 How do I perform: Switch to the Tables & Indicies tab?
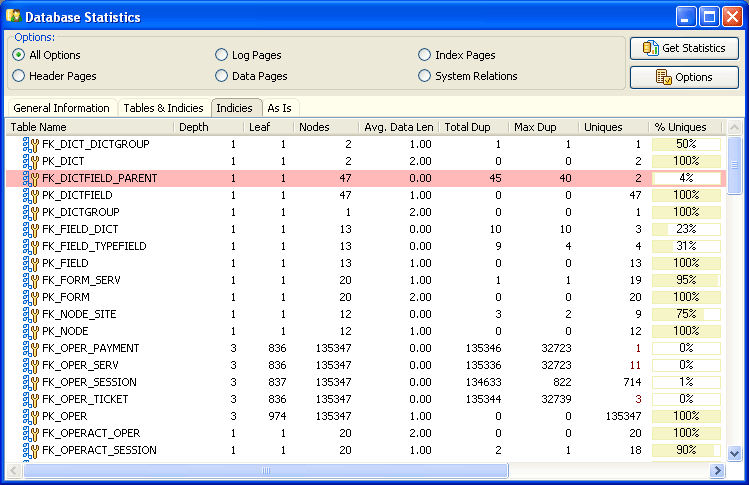164,108
